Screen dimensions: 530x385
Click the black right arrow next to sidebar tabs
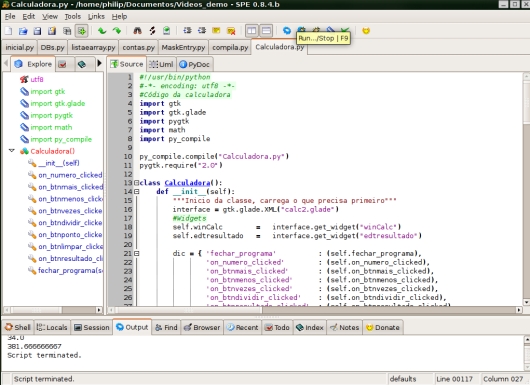click(x=99, y=63)
